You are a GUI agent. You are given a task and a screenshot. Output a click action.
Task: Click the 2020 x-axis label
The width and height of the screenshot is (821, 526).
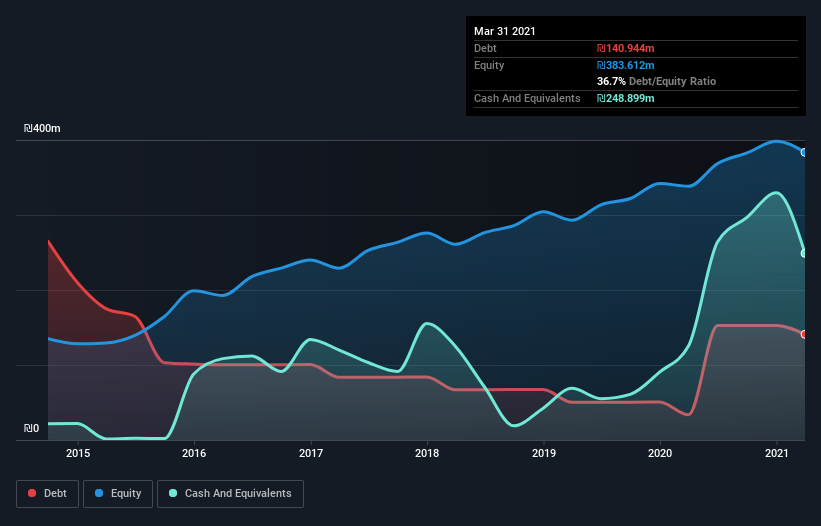tap(660, 453)
